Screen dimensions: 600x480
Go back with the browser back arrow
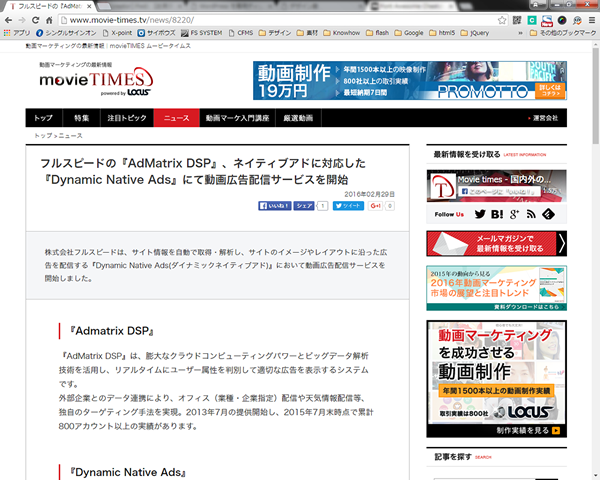pyautogui.click(x=8, y=20)
